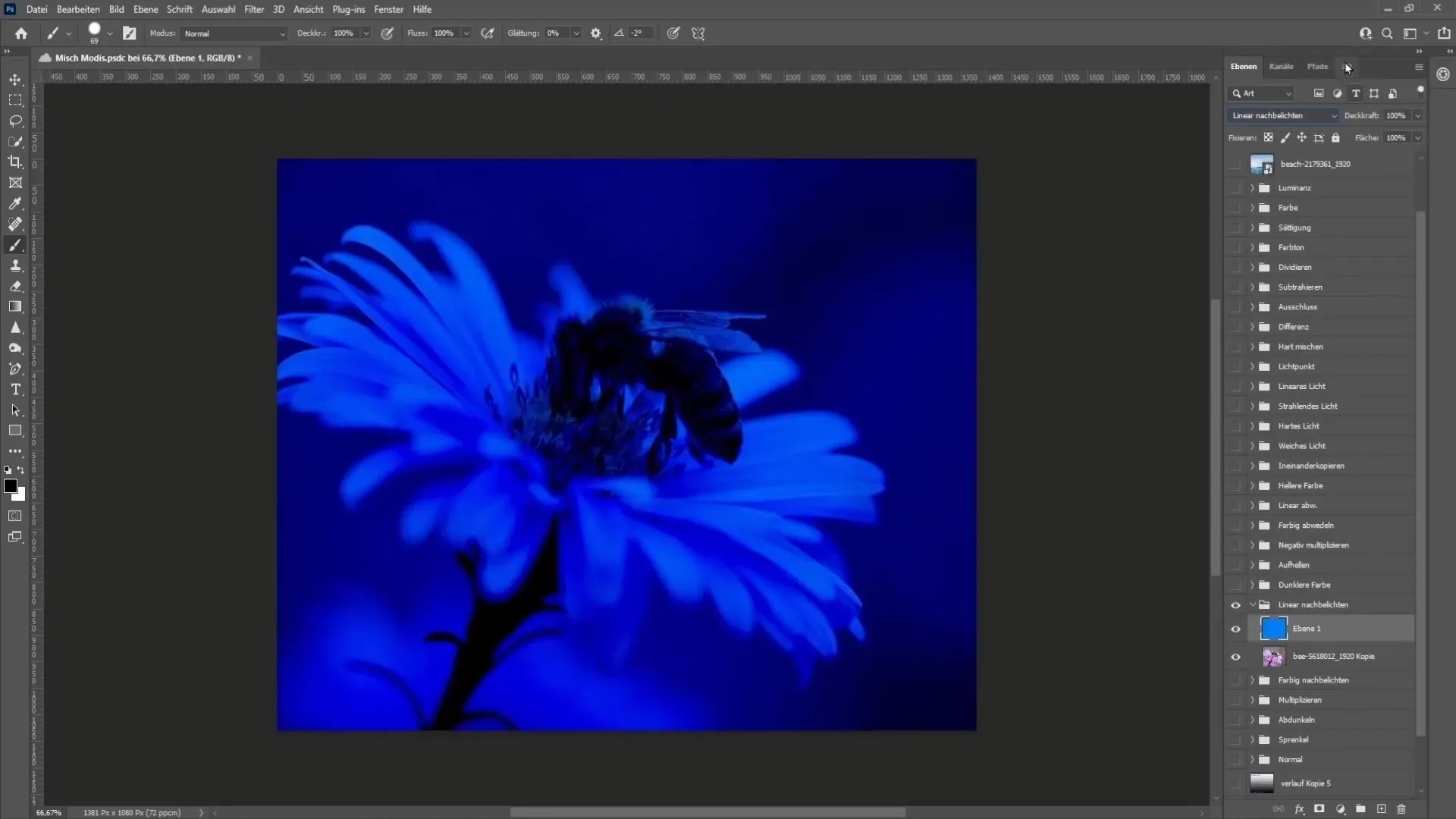Toggle visibility of Ebene 1 layer

coord(1236,628)
